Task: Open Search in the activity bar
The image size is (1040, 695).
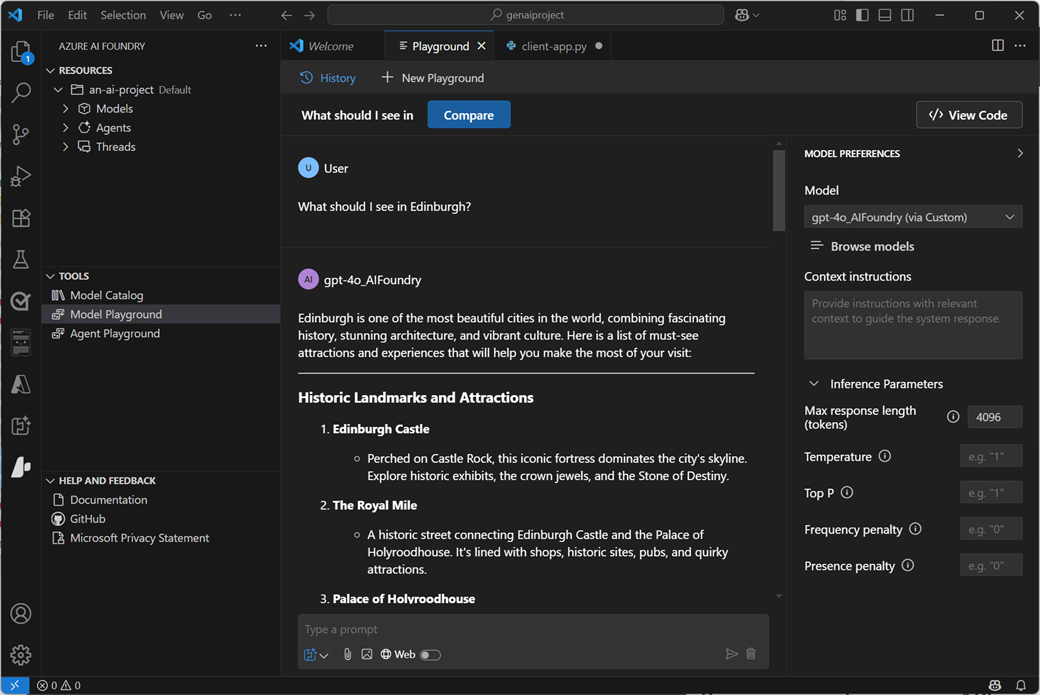Action: 20,92
